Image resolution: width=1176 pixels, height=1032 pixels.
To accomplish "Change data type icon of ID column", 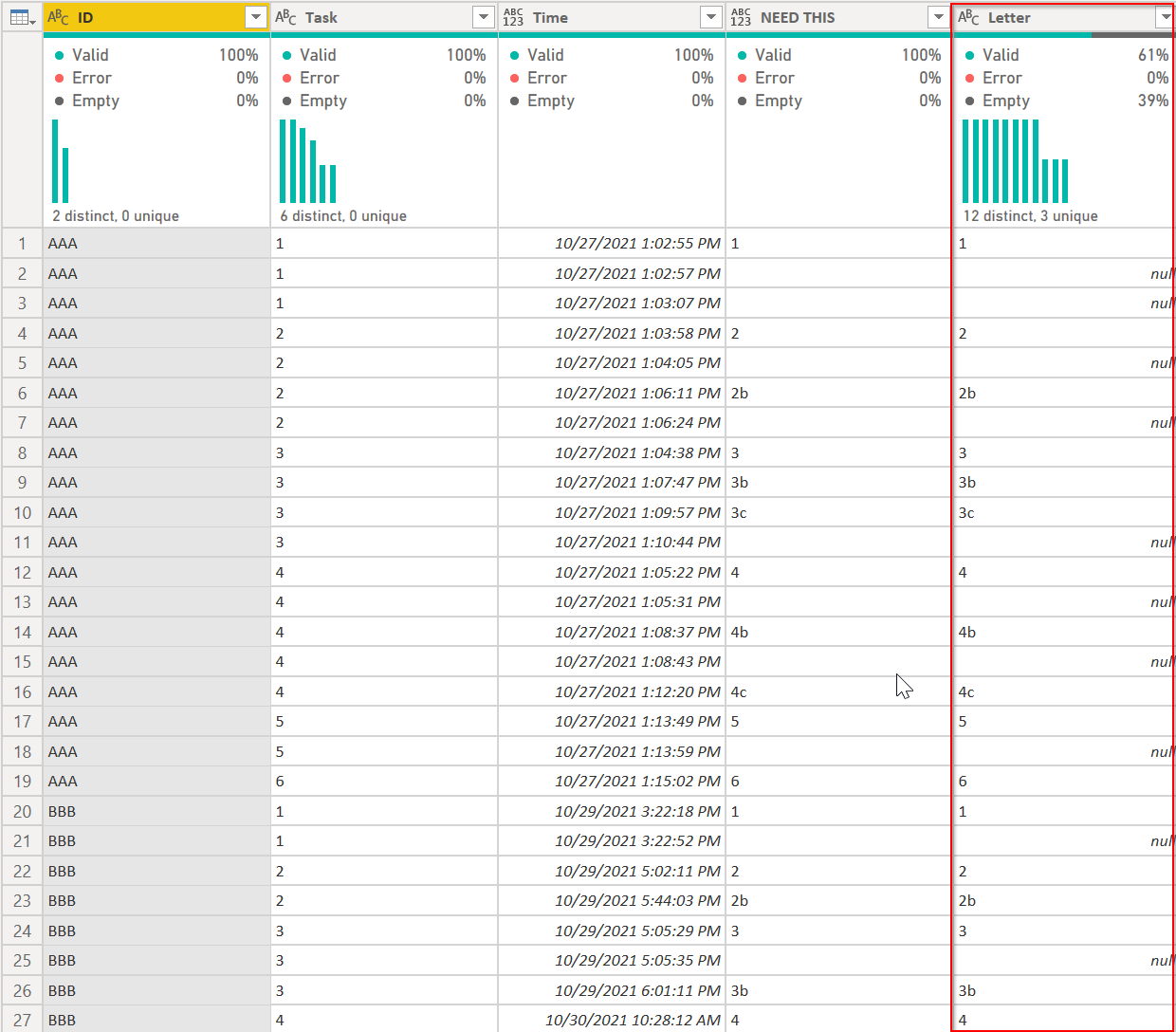I will (x=58, y=17).
